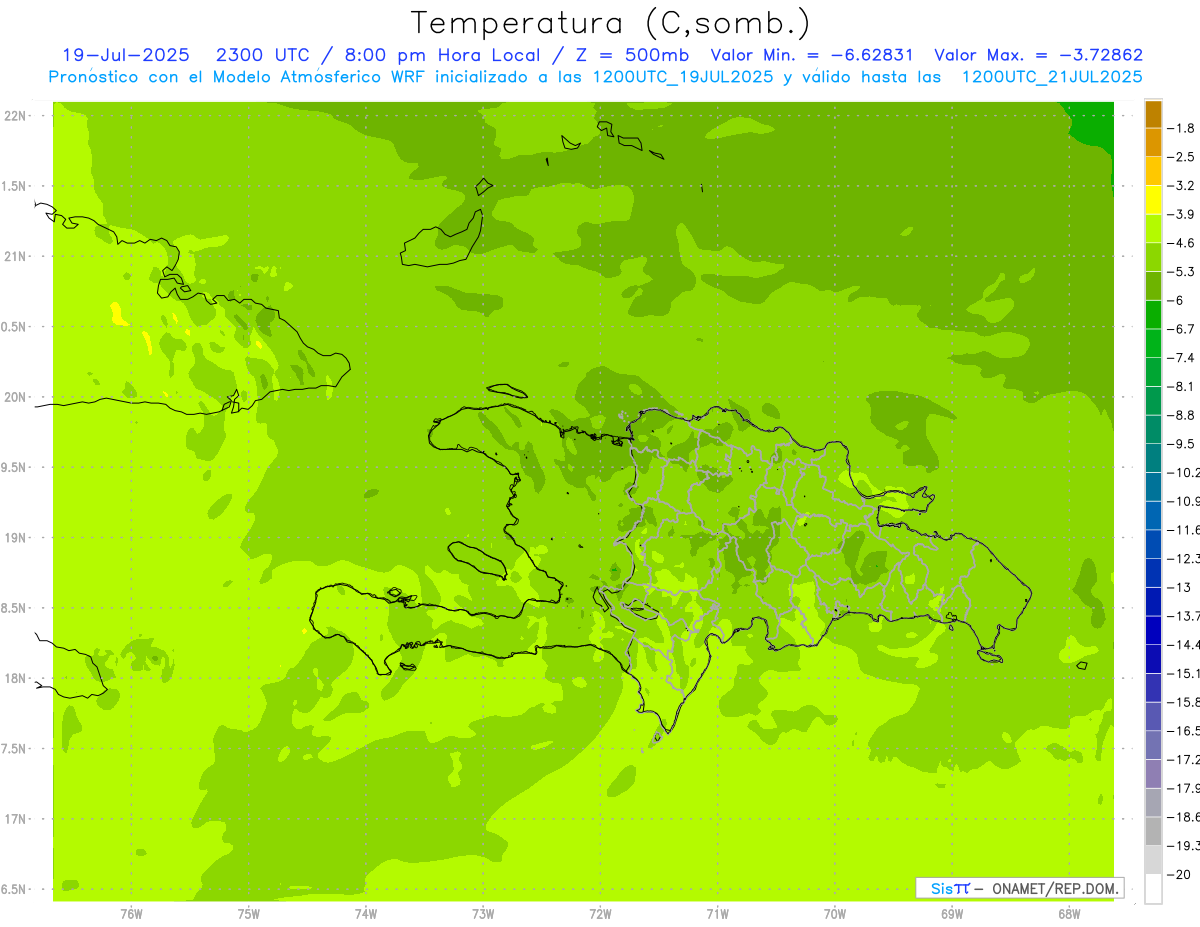The width and height of the screenshot is (1200, 927).
Task: Click the "18N" latitude axis label
Action: (15, 678)
